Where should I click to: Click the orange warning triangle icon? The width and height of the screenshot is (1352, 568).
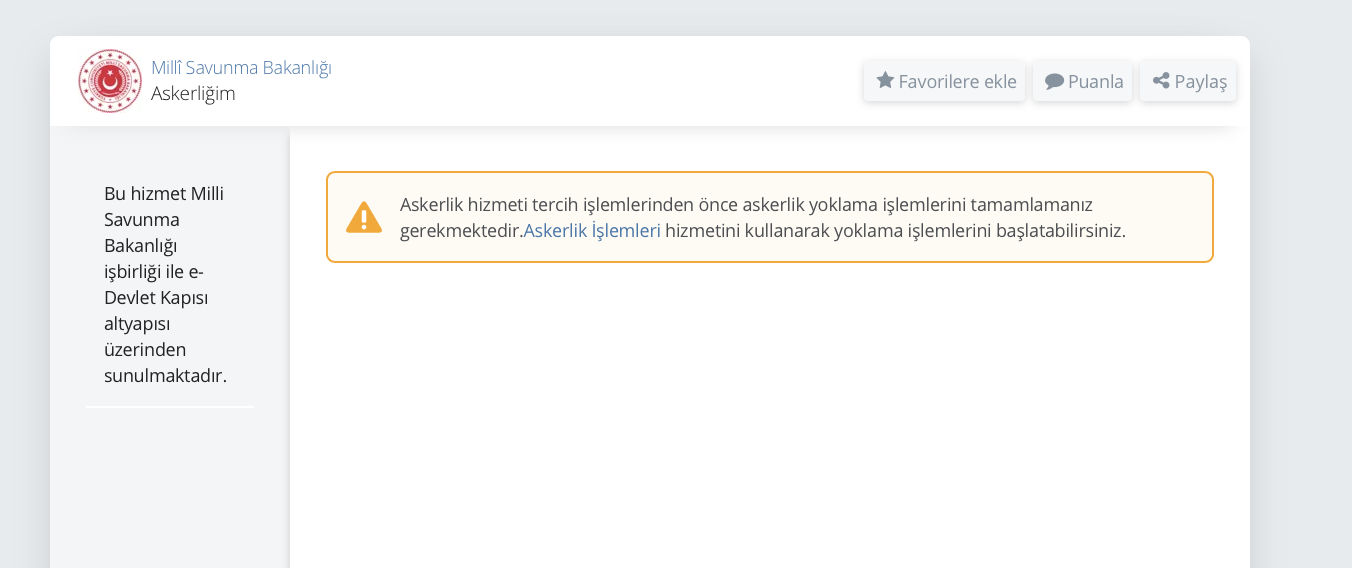pos(364,217)
